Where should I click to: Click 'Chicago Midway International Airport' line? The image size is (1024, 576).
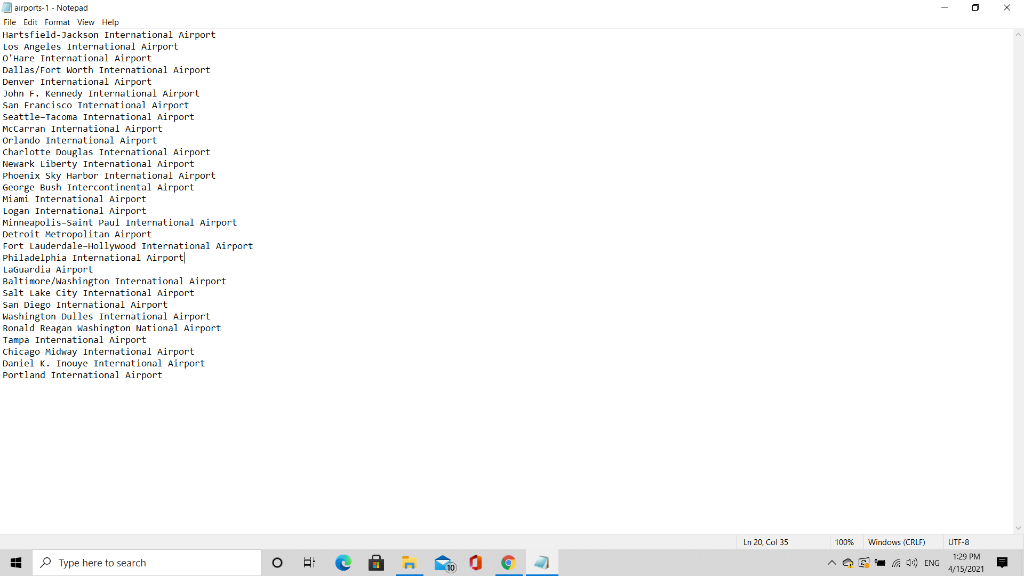click(98, 353)
